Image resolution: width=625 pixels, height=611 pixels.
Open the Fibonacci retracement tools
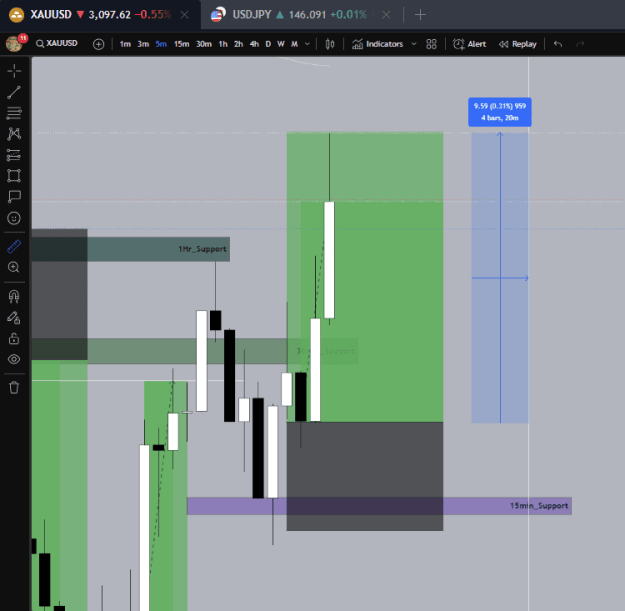click(14, 113)
